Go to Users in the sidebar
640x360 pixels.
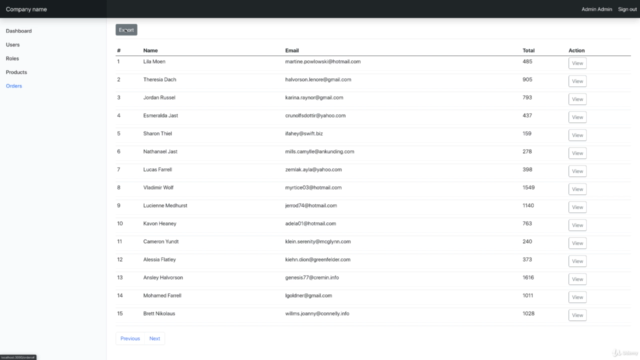[x=13, y=45]
